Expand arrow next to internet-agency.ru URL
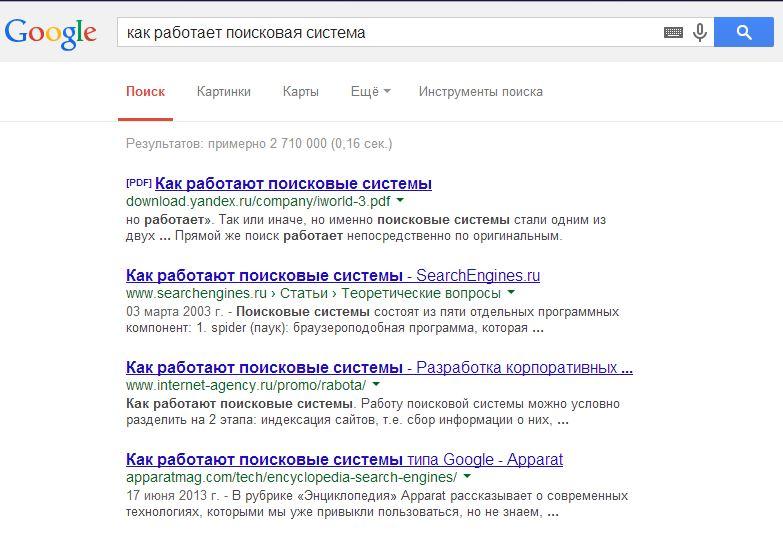This screenshot has height=537, width=783. (x=376, y=384)
